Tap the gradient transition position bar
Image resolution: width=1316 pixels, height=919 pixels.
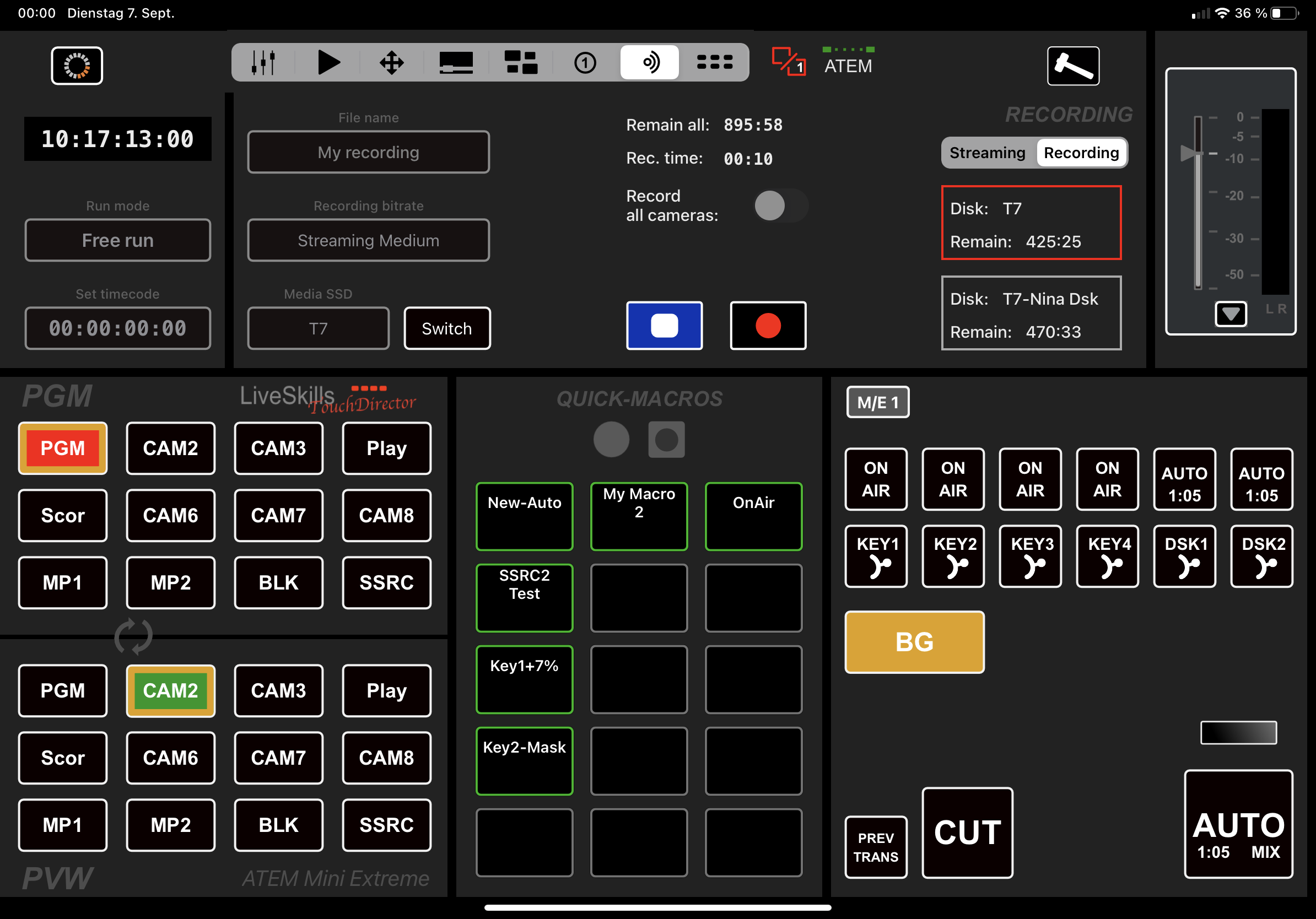1239,733
